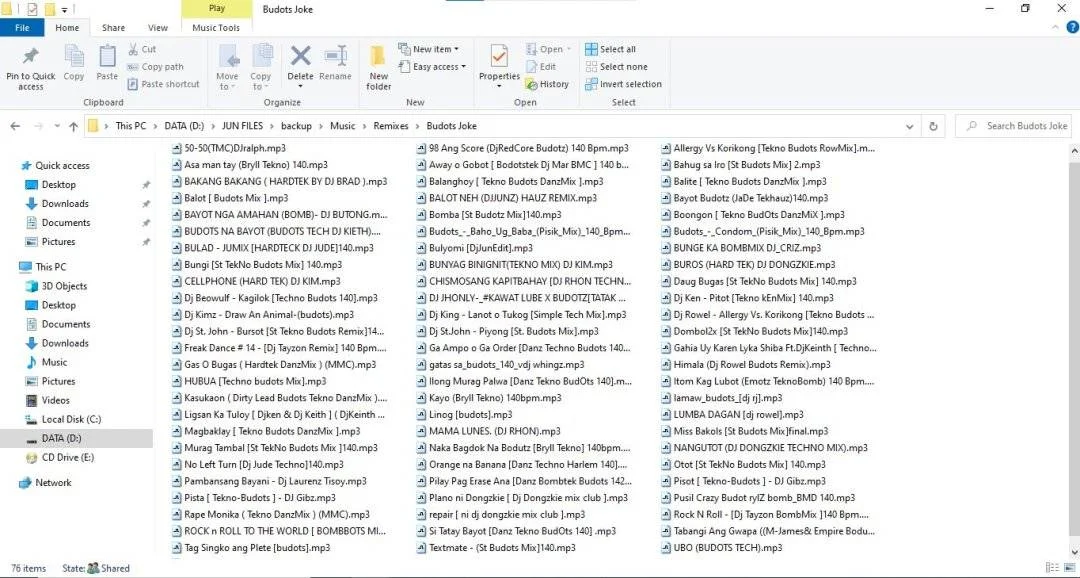Click Invert selection
This screenshot has height=578, width=1080.
[623, 84]
